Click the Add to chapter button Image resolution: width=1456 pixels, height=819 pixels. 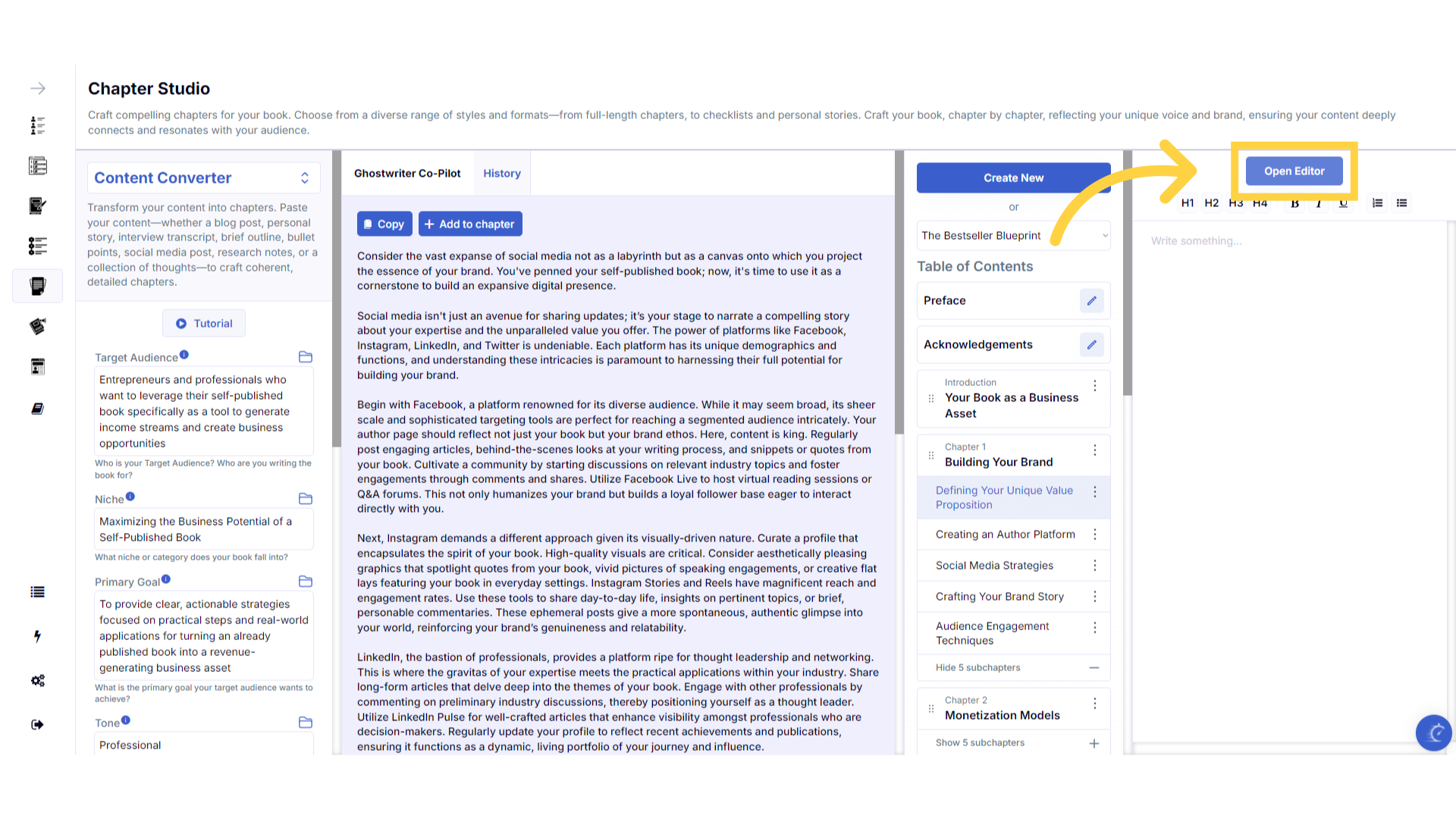click(x=469, y=224)
